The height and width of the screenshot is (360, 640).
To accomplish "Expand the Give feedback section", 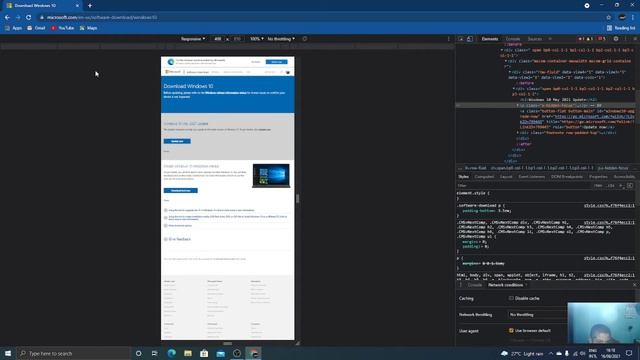I will [178, 239].
